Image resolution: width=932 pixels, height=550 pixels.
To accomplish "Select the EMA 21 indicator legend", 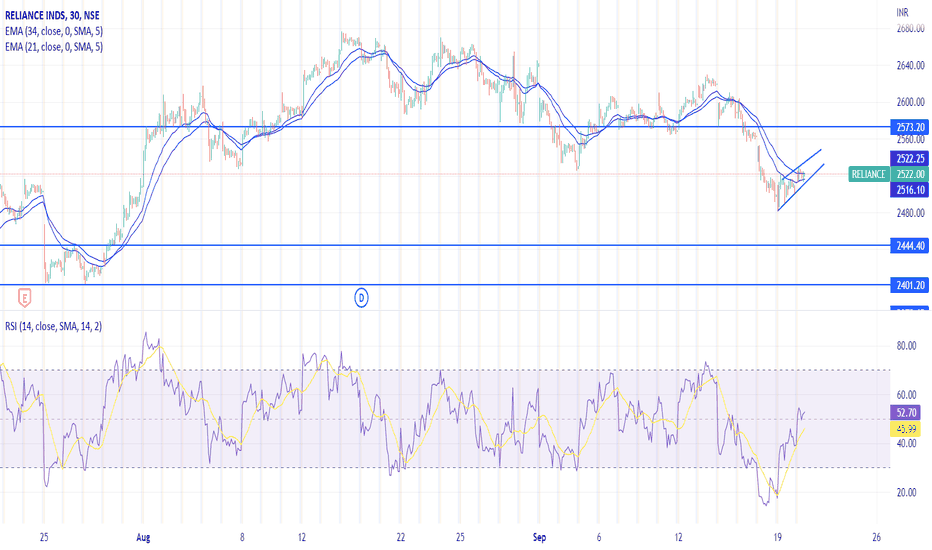I will coord(54,46).
